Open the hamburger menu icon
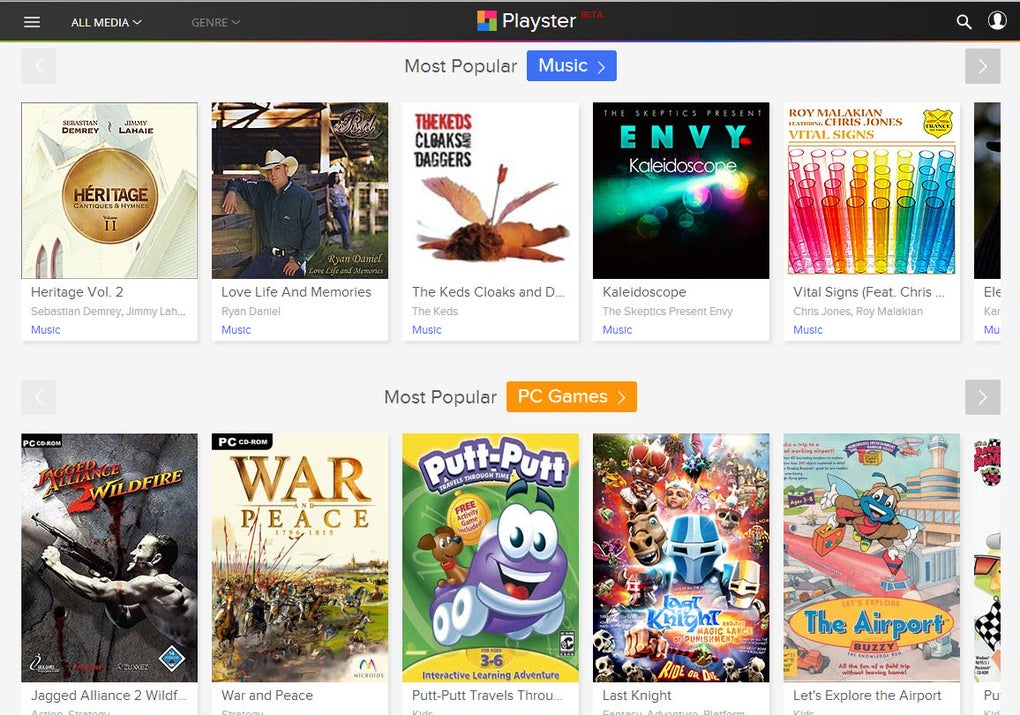 [32, 22]
